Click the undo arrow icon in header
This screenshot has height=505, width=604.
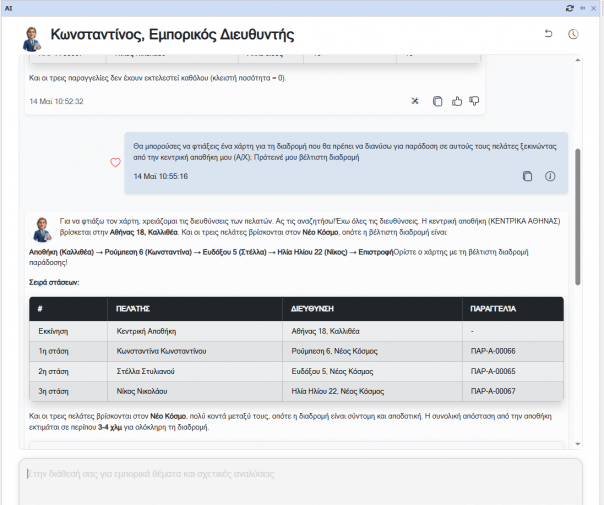[x=549, y=34]
